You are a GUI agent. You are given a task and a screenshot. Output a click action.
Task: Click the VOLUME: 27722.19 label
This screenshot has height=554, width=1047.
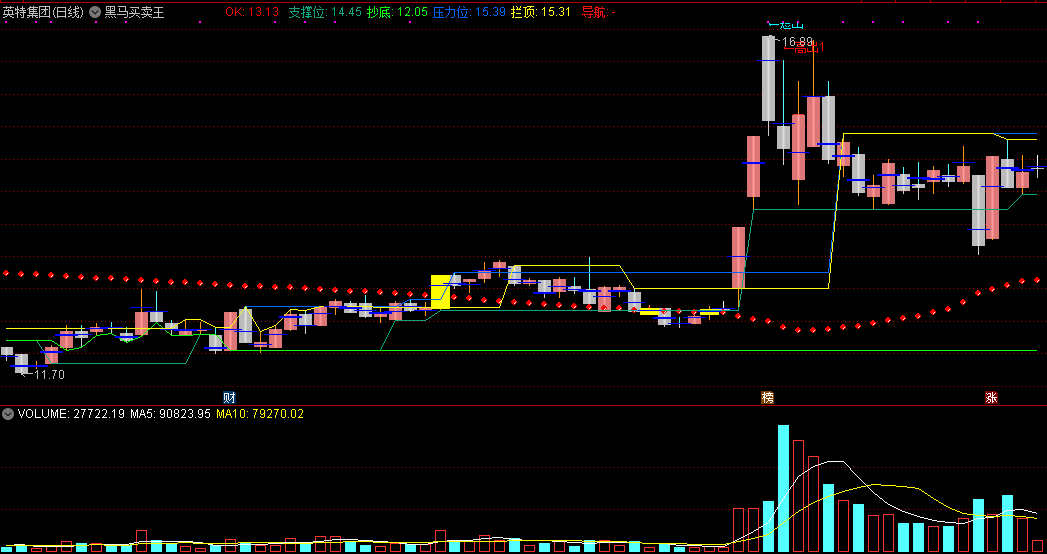pyautogui.click(x=71, y=414)
